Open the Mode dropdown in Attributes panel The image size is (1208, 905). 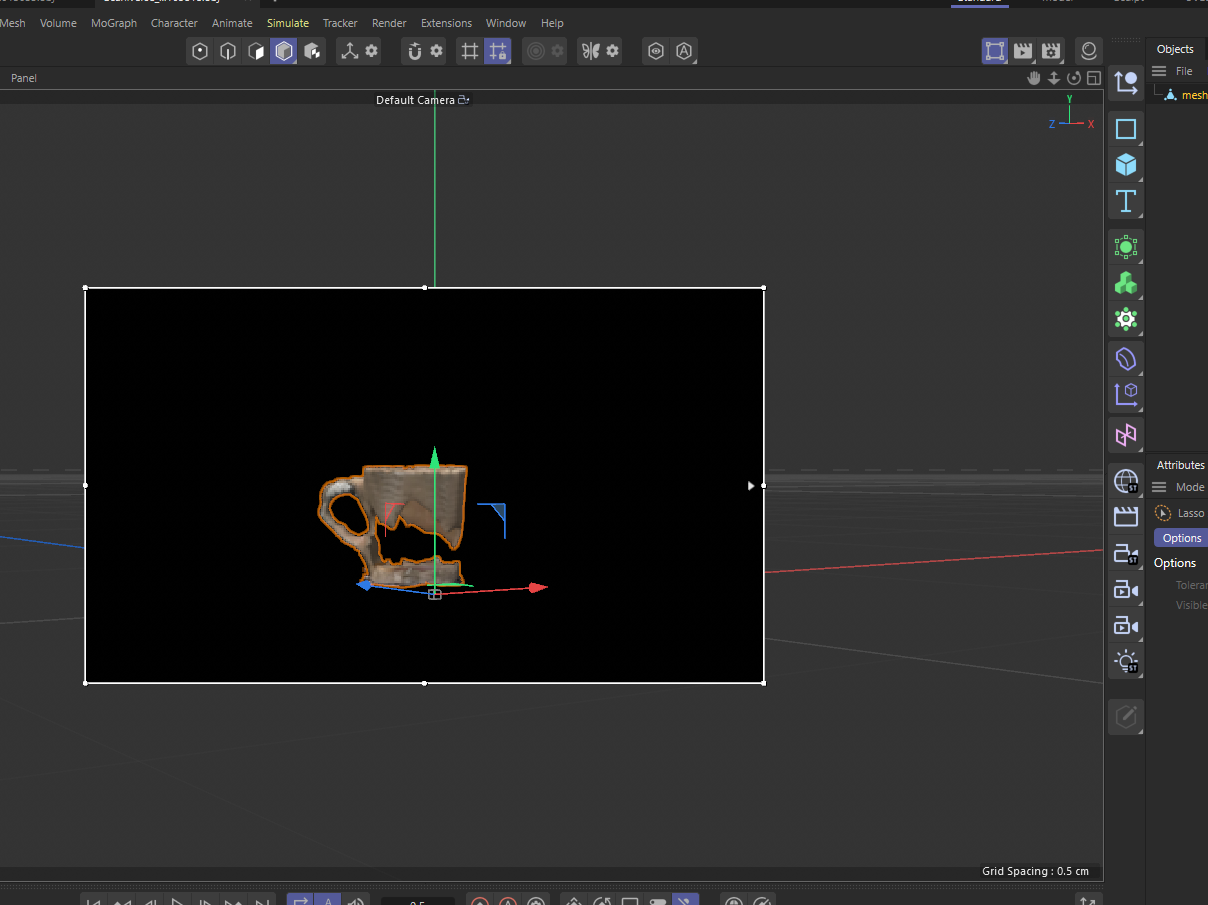[1190, 487]
